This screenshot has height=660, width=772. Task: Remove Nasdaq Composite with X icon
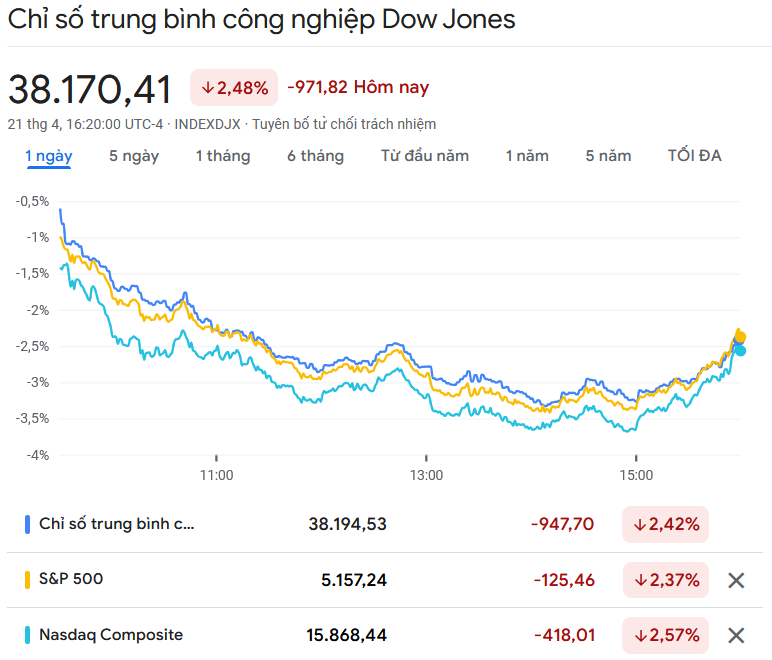(x=736, y=635)
